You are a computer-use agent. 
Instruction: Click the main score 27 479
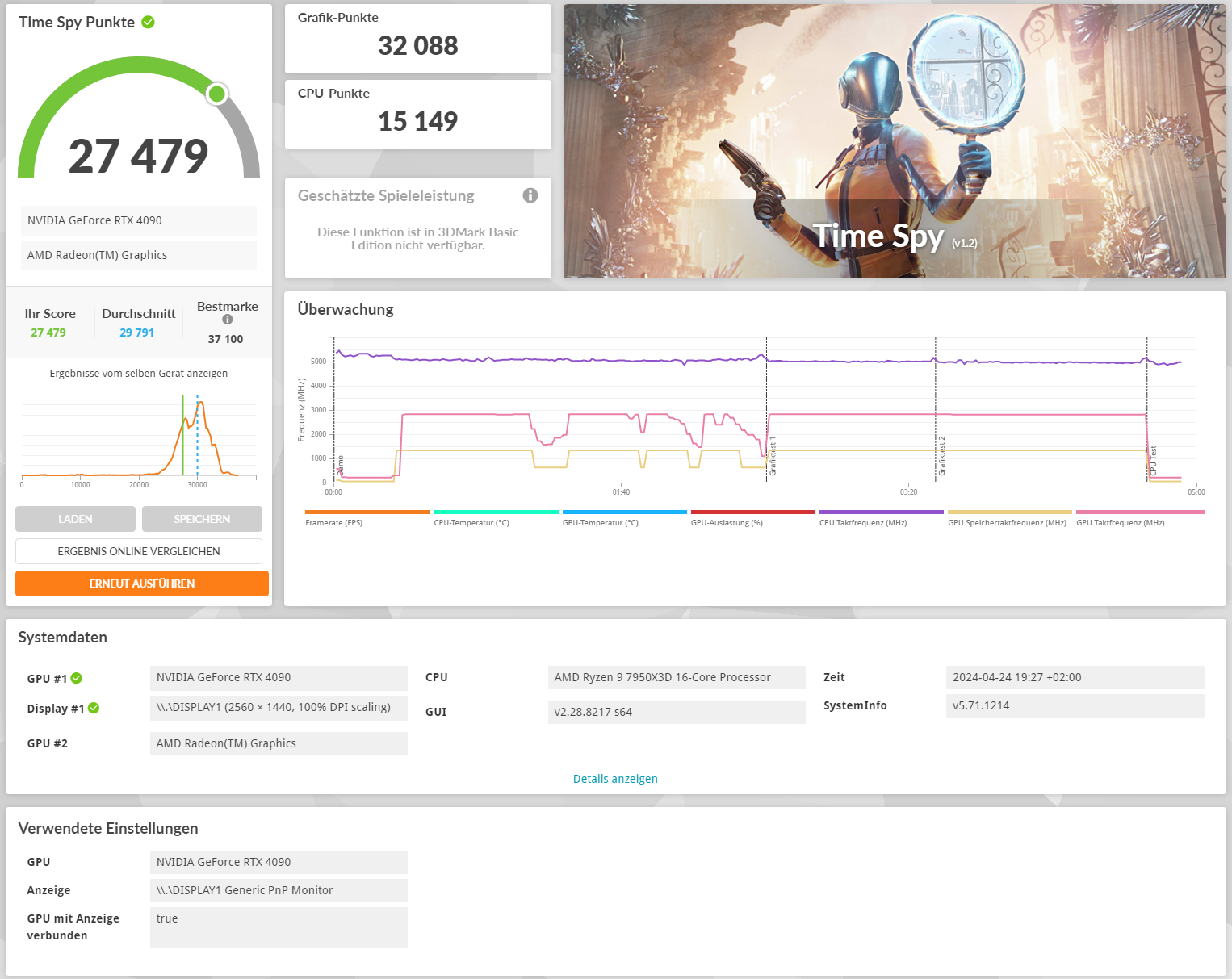pyautogui.click(x=139, y=156)
